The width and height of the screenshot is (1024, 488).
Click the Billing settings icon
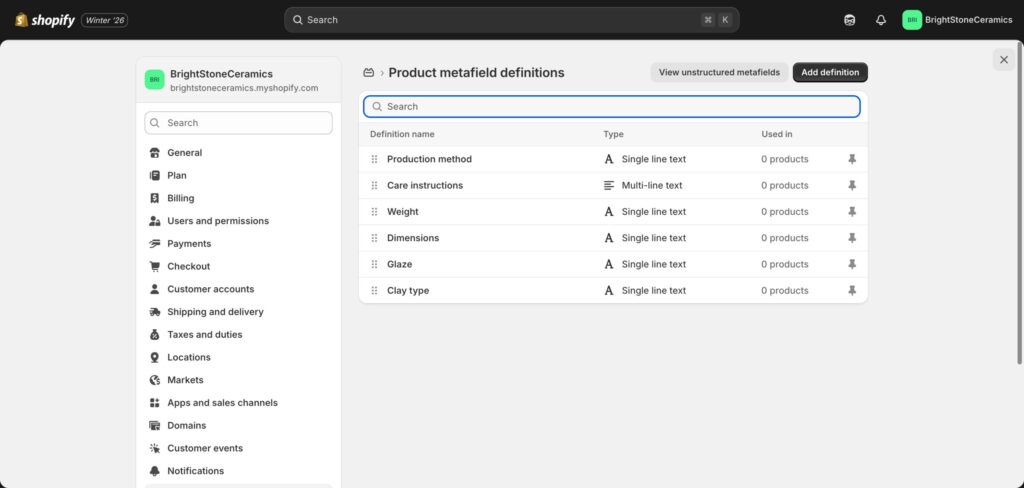click(x=155, y=198)
